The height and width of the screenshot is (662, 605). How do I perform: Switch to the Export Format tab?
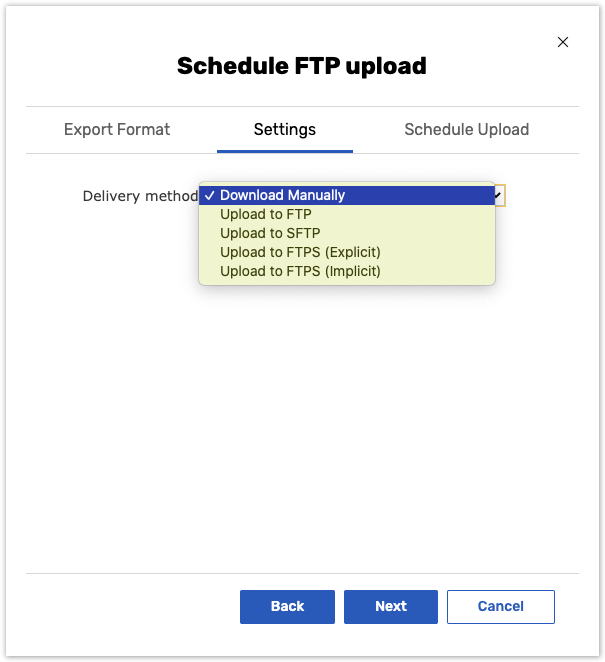(117, 130)
